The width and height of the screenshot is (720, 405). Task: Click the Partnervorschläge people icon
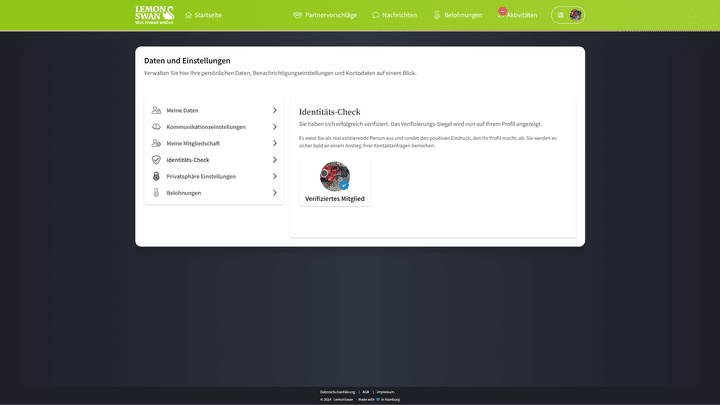point(298,15)
